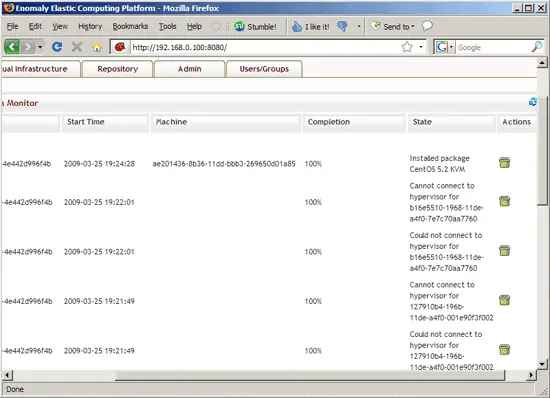Click the thumbs down dislike icon
This screenshot has width=550, height=398.
(342, 26)
